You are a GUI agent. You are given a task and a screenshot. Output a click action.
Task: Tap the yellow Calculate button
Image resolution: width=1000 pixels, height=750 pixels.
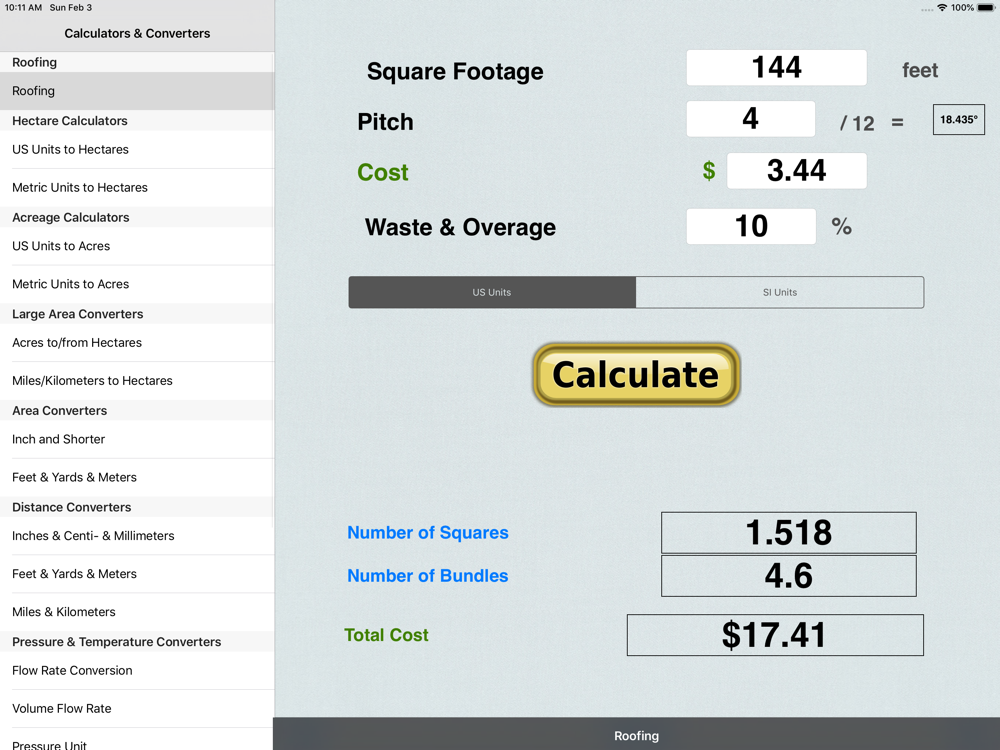[x=636, y=374]
